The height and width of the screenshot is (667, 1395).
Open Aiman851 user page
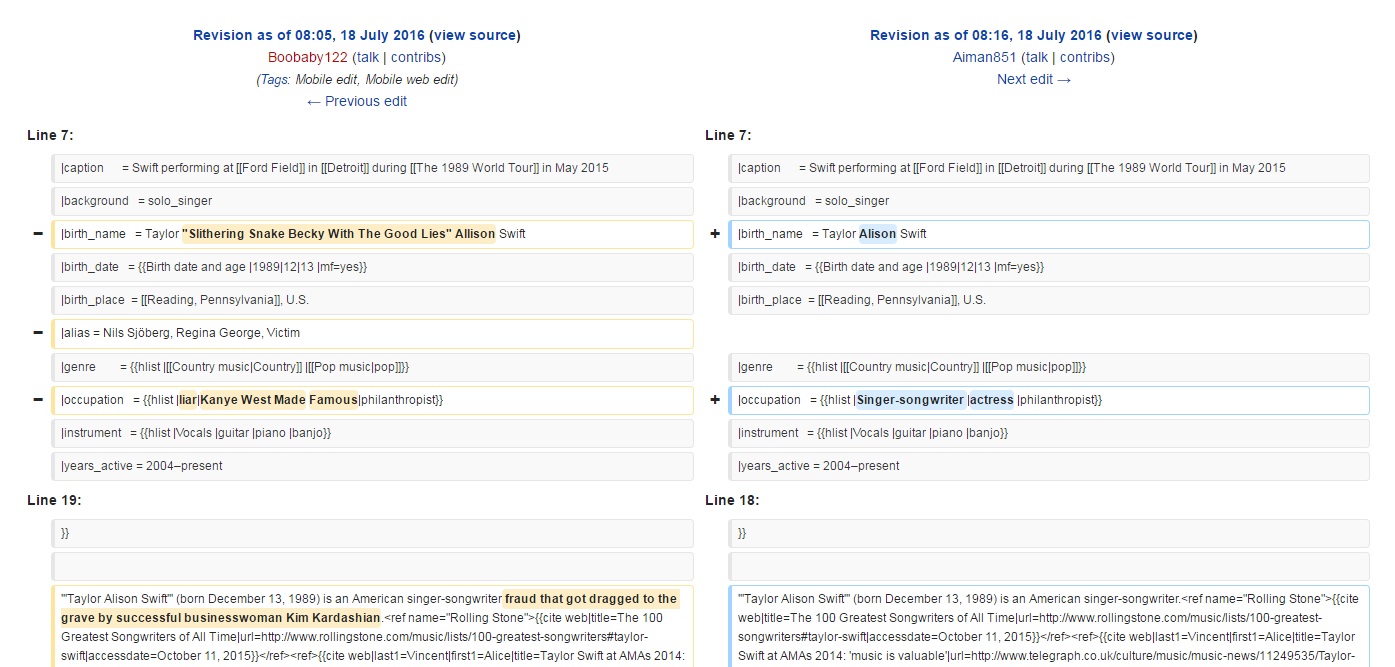point(985,57)
